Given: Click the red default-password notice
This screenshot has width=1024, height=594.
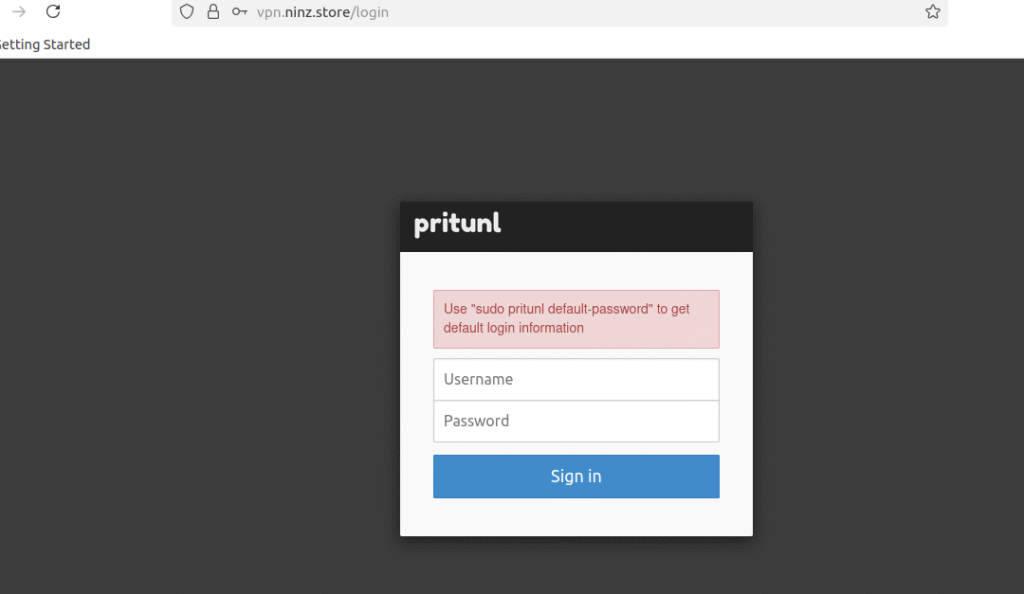Looking at the screenshot, I should coord(576,319).
